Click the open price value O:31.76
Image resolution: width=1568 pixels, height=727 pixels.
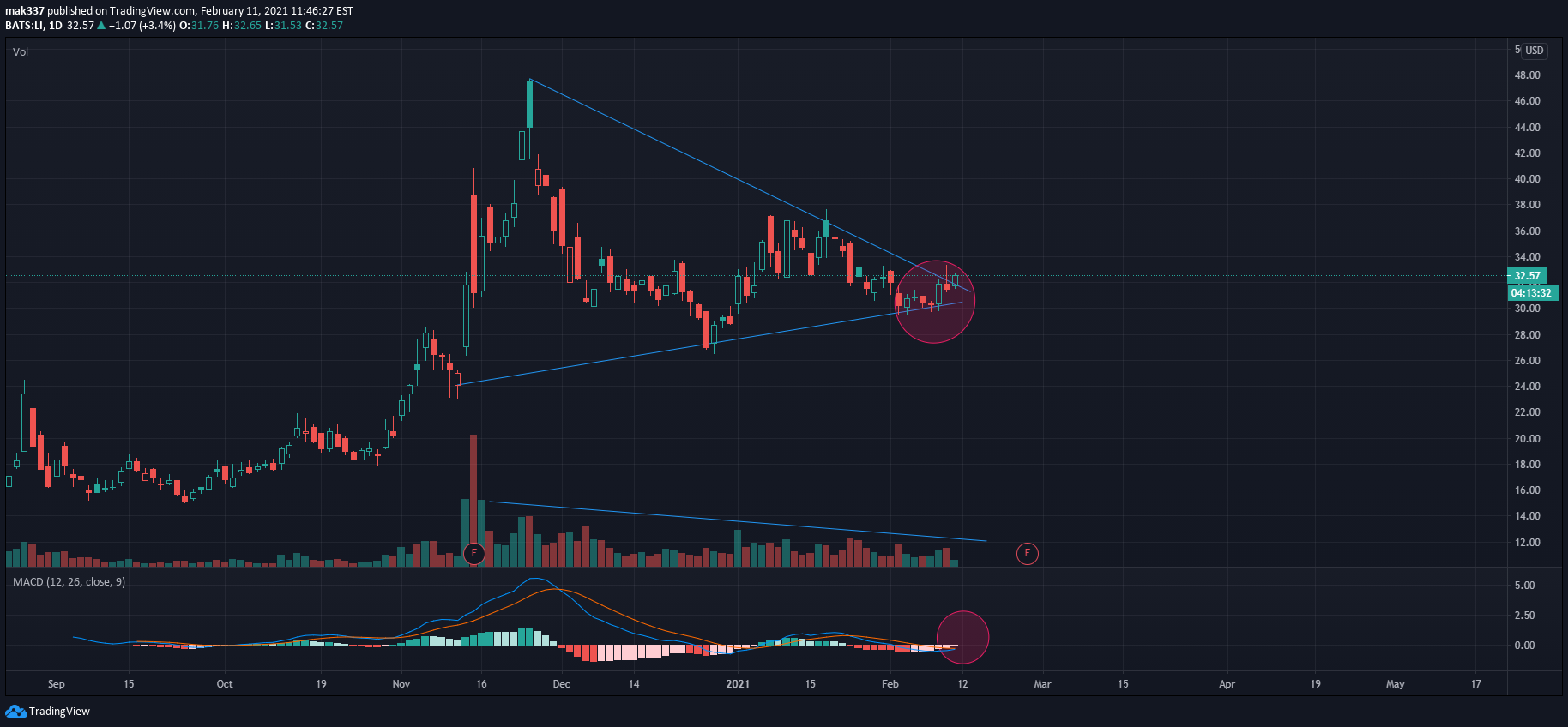click(x=199, y=25)
